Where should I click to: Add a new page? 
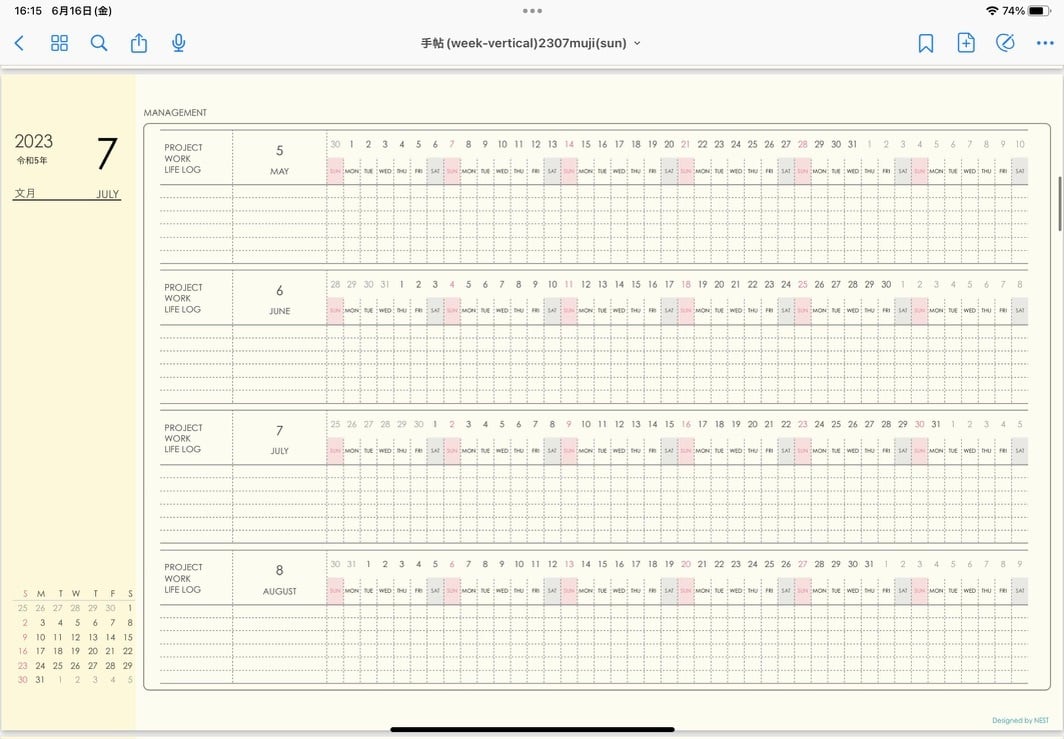coord(966,43)
